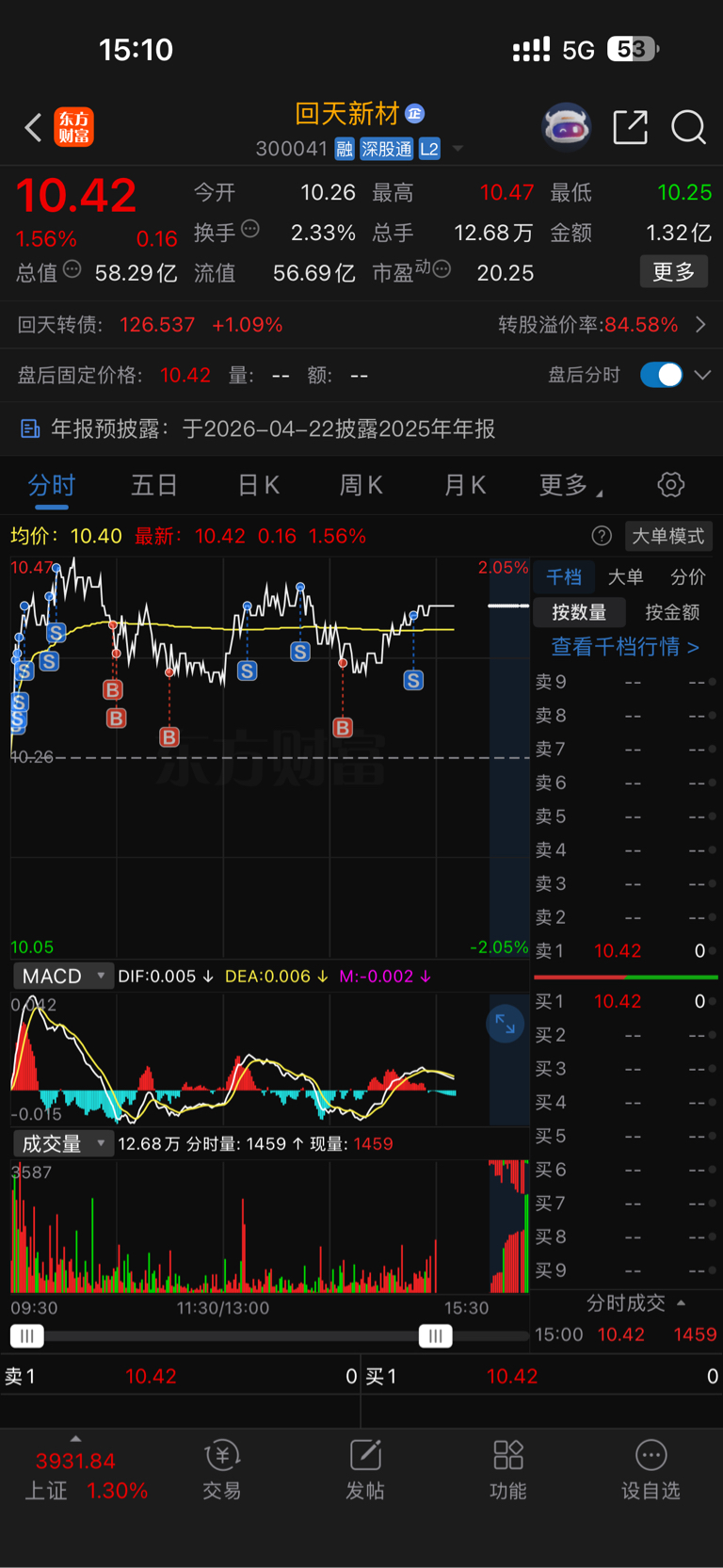The width and height of the screenshot is (723, 1568).
Task: Tap the 深股通 badge
Action: 387,149
